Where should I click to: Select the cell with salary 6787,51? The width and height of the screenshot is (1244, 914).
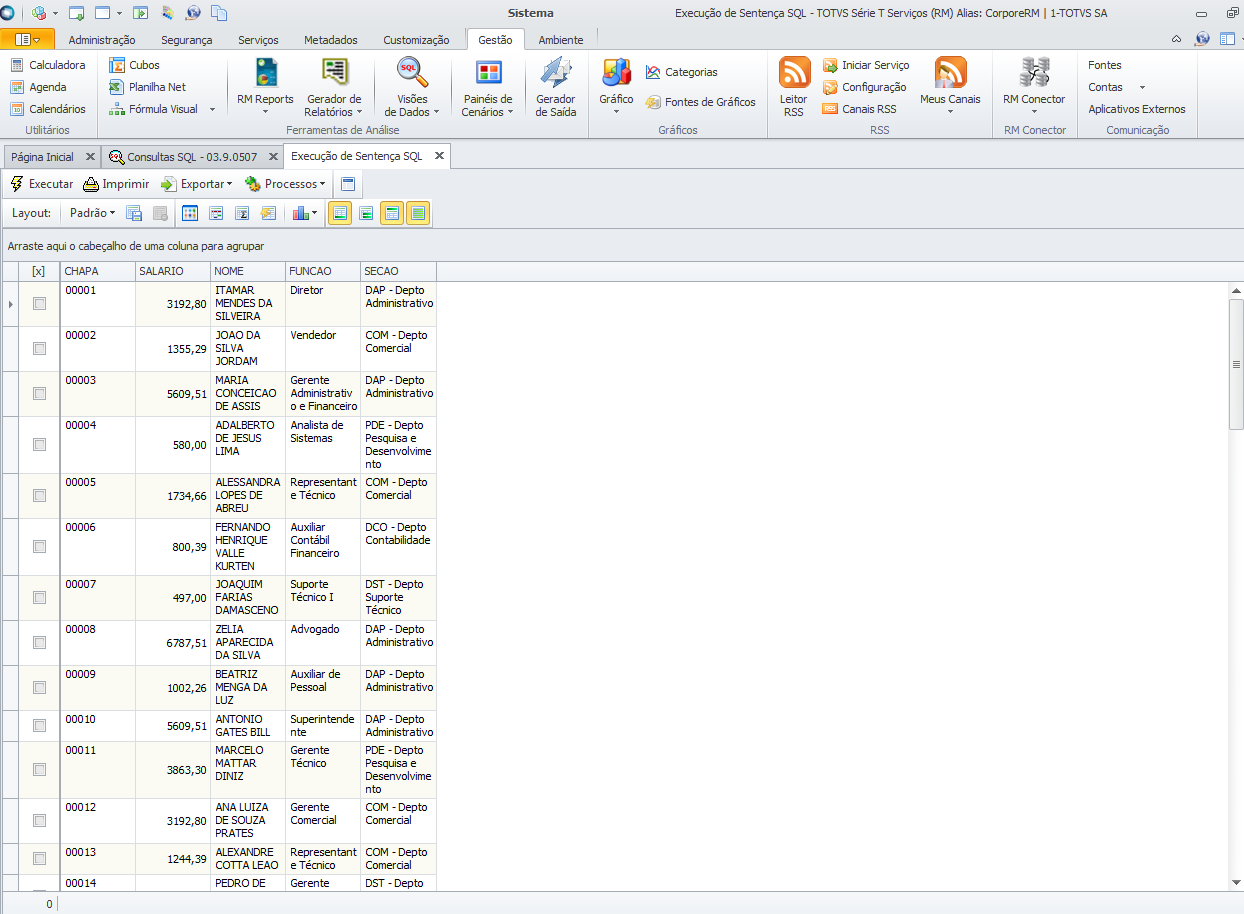173,643
